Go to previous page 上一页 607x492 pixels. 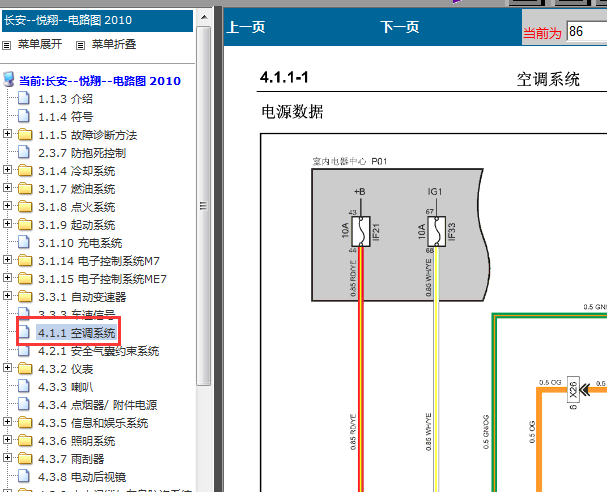pos(246,27)
